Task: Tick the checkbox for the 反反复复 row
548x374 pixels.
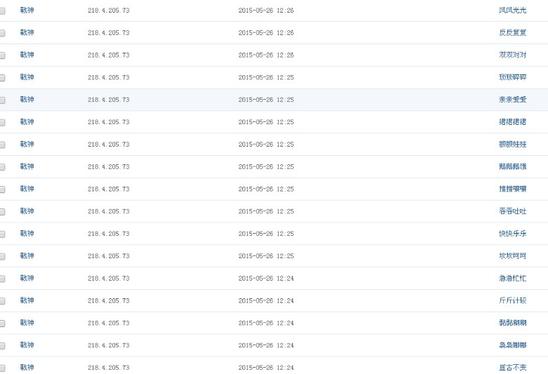Action: (x=2, y=33)
